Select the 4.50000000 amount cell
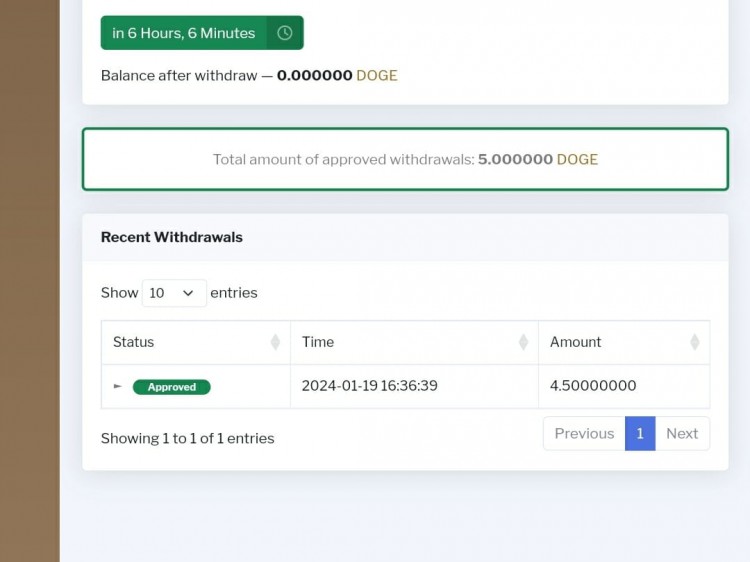Image resolution: width=750 pixels, height=562 pixels. tap(624, 386)
